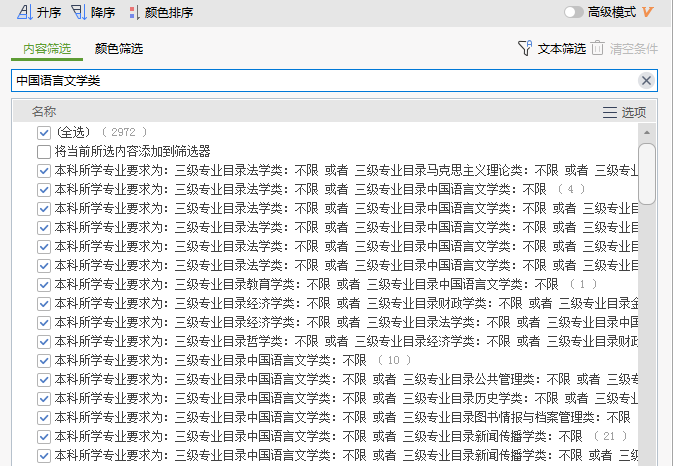Open the 选项 options menu
This screenshot has height=466, width=673.
pyautogui.click(x=624, y=112)
